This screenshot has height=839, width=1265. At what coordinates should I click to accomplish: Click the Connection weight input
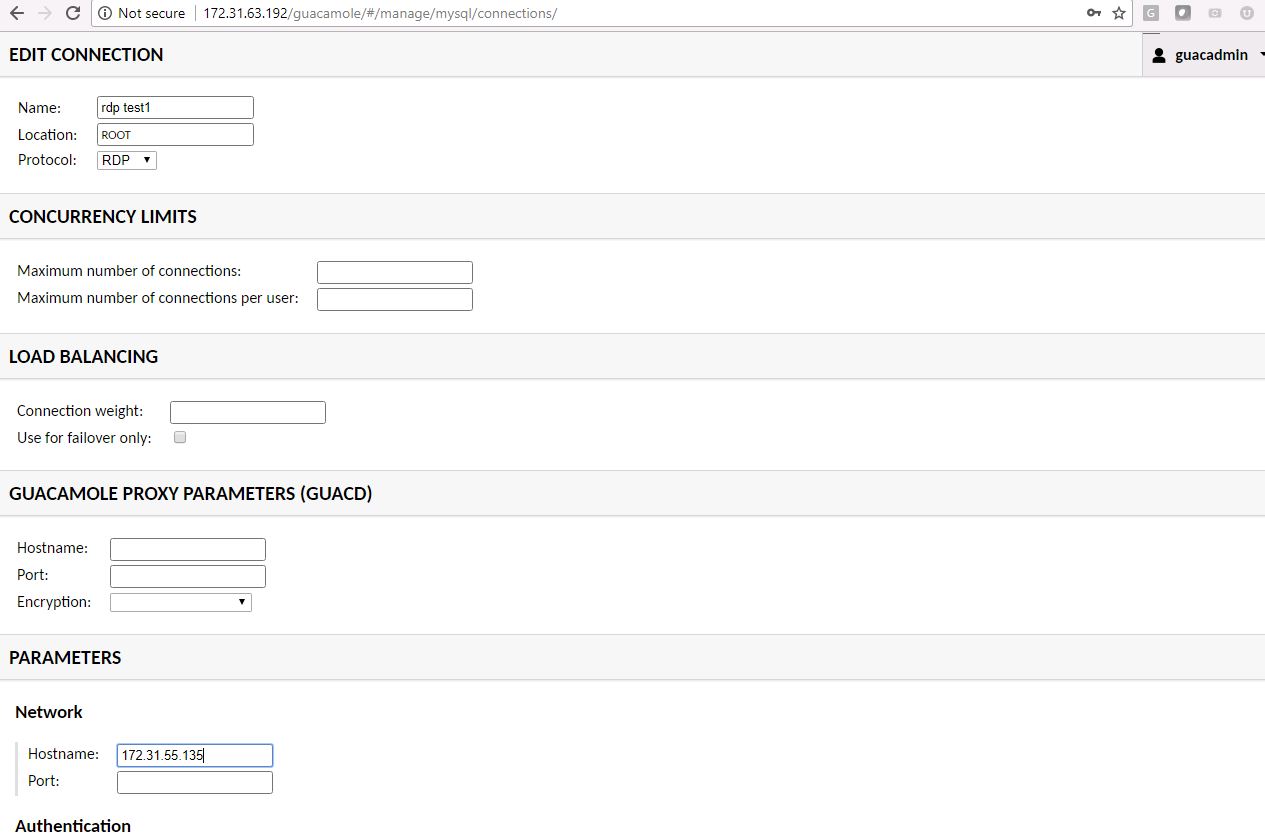pos(248,412)
